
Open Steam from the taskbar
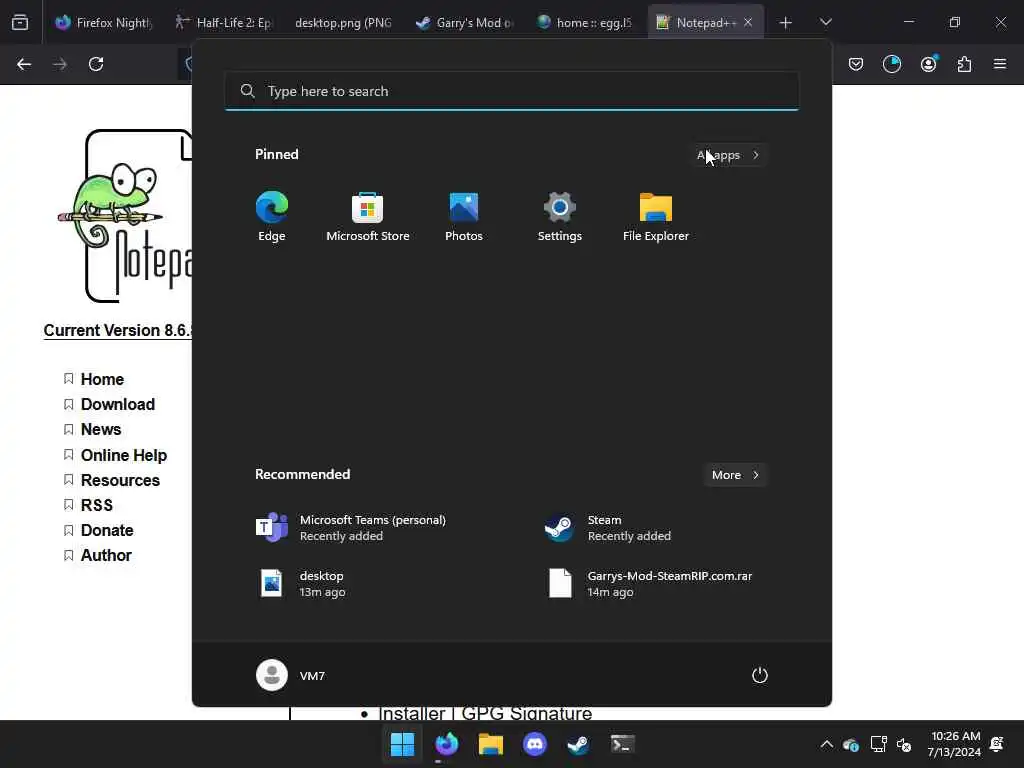[578, 744]
